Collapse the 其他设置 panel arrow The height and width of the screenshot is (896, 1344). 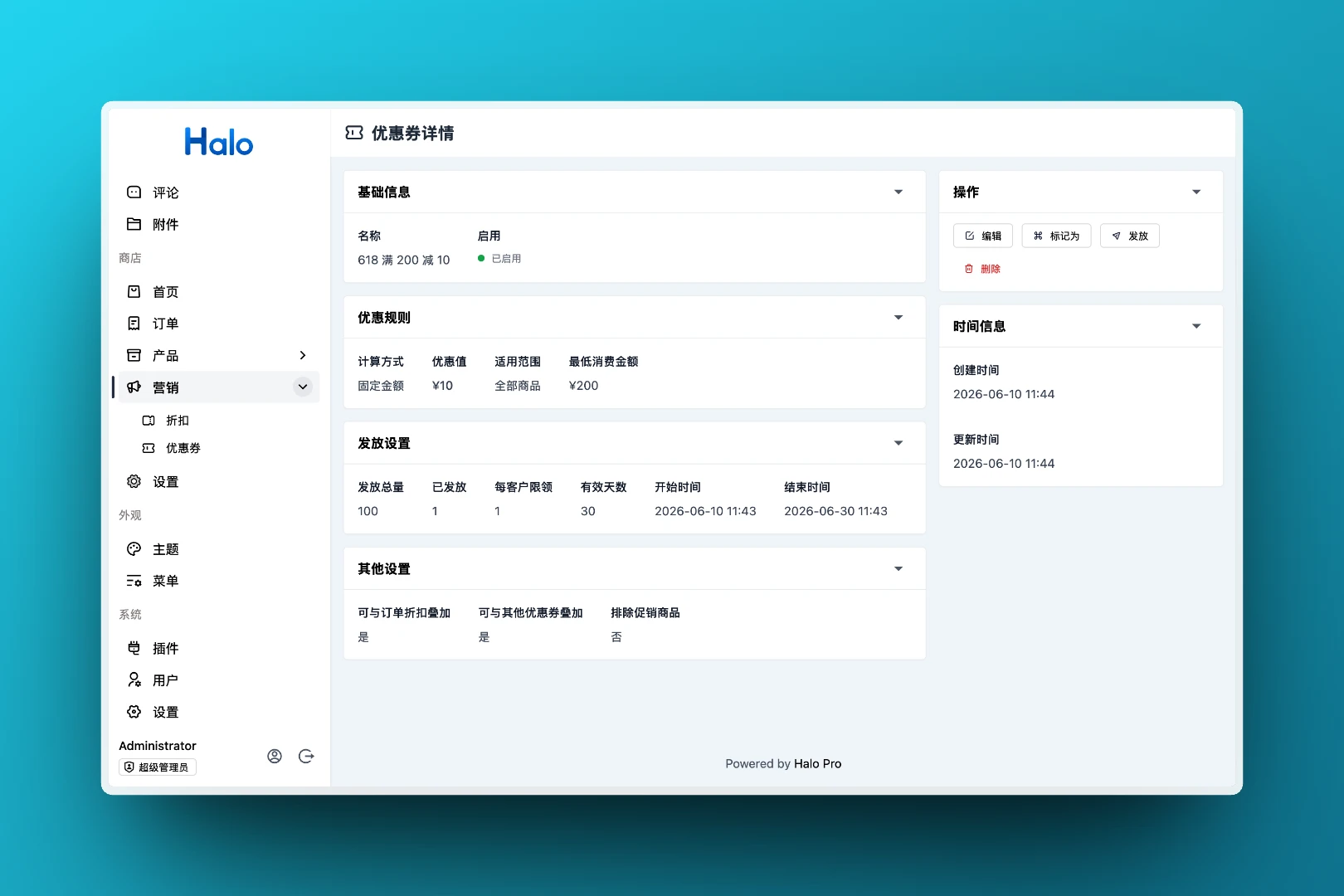898,569
